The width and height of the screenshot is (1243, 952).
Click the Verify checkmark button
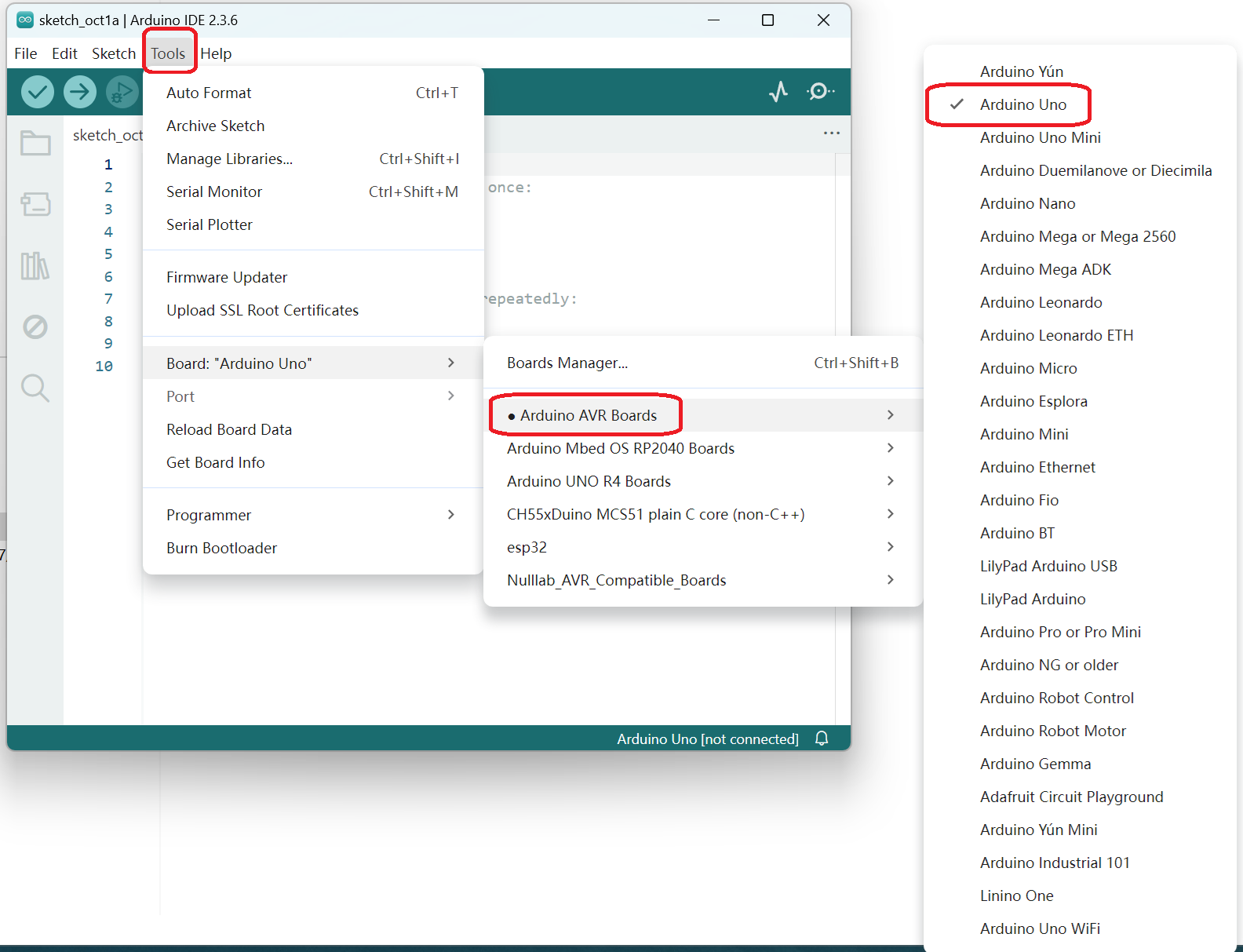(x=37, y=92)
